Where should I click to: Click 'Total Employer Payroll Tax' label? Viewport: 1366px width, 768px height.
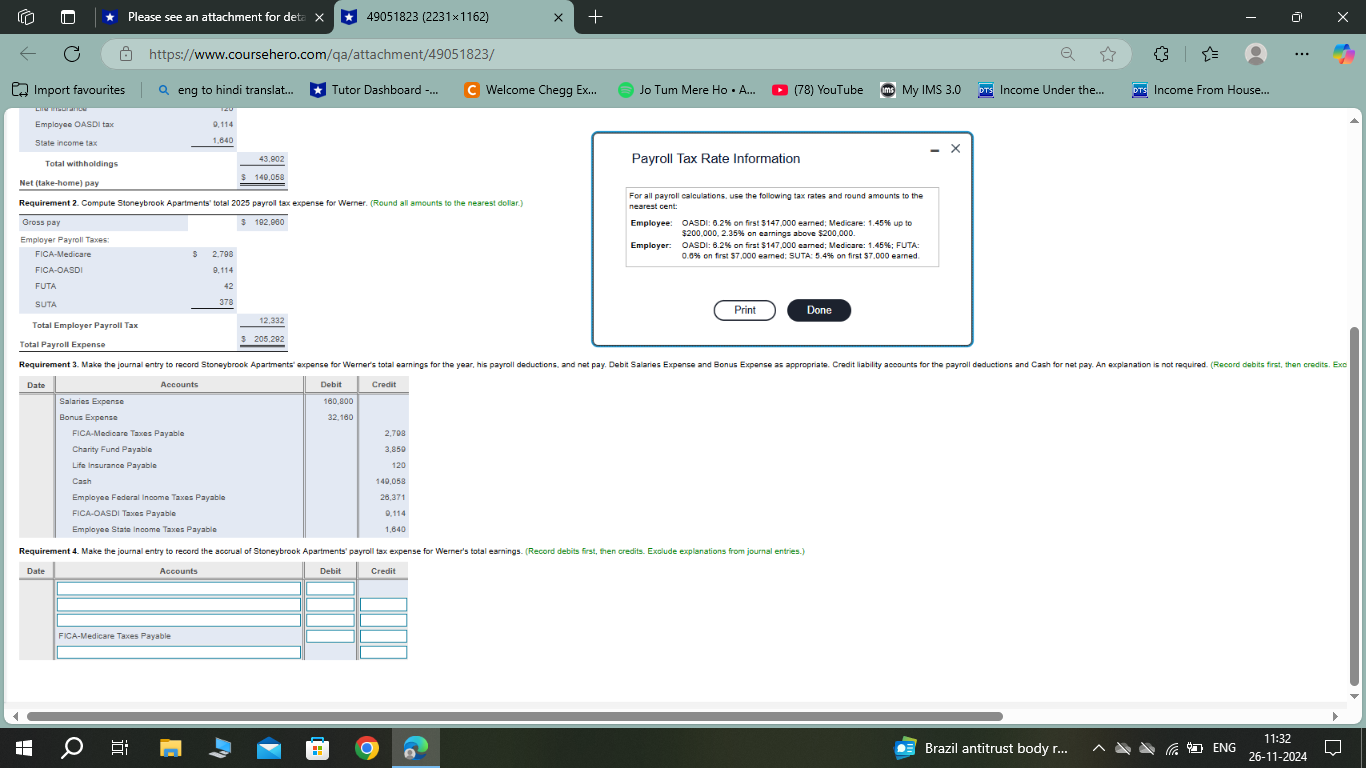(x=85, y=325)
